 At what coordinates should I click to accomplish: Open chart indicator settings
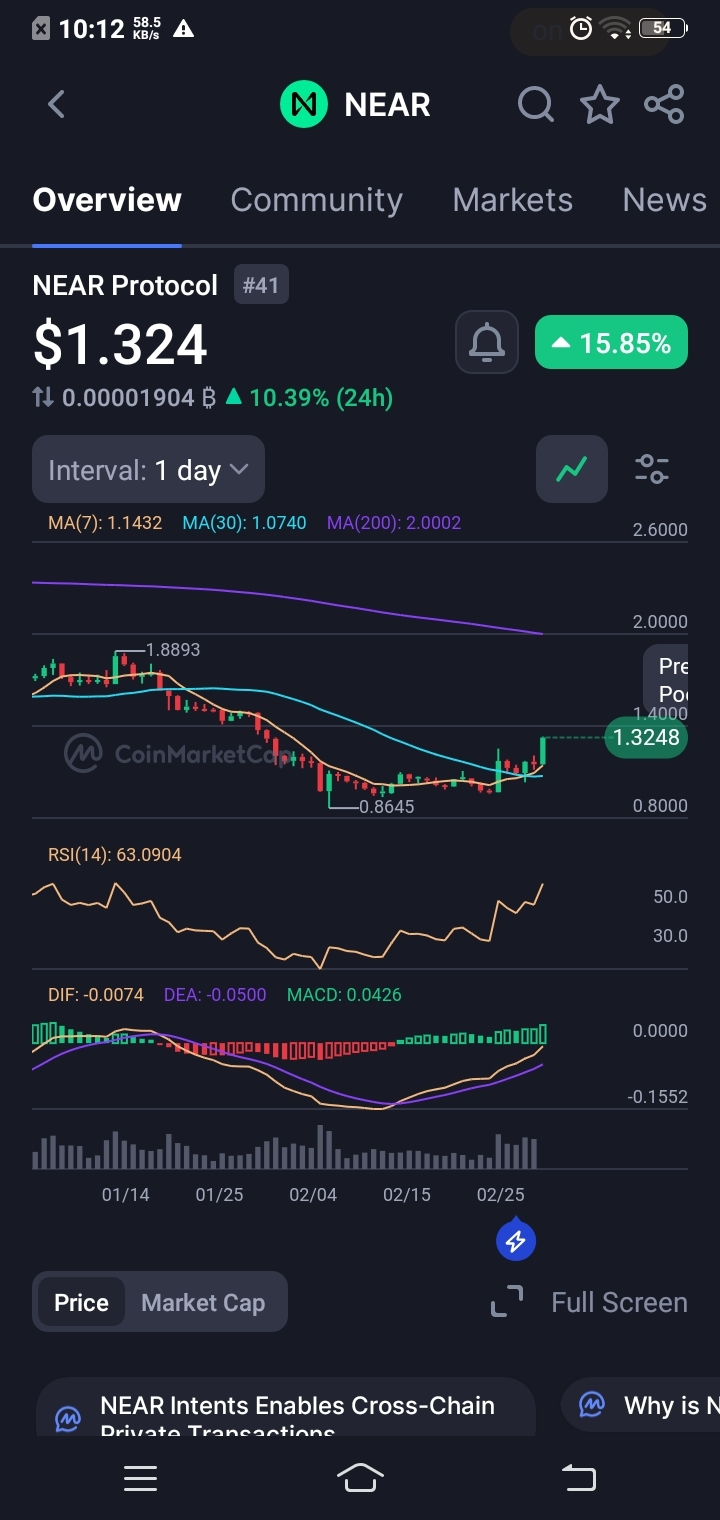652,468
